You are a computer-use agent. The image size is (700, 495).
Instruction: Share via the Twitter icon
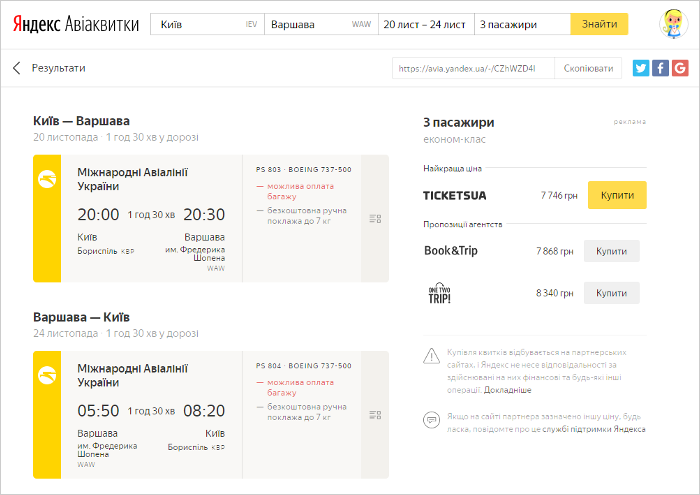click(641, 68)
